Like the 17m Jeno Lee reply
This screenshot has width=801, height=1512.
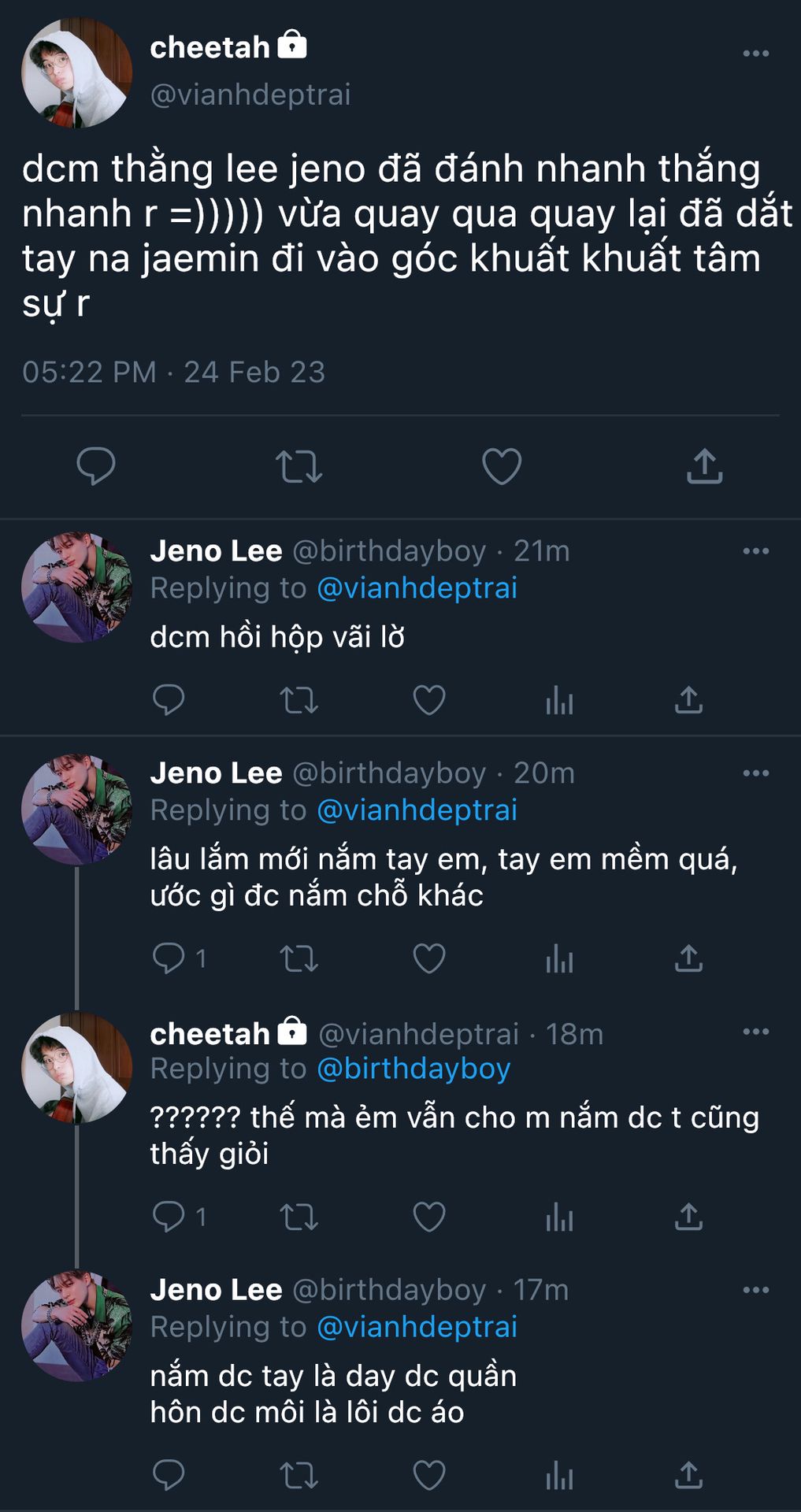(429, 1476)
